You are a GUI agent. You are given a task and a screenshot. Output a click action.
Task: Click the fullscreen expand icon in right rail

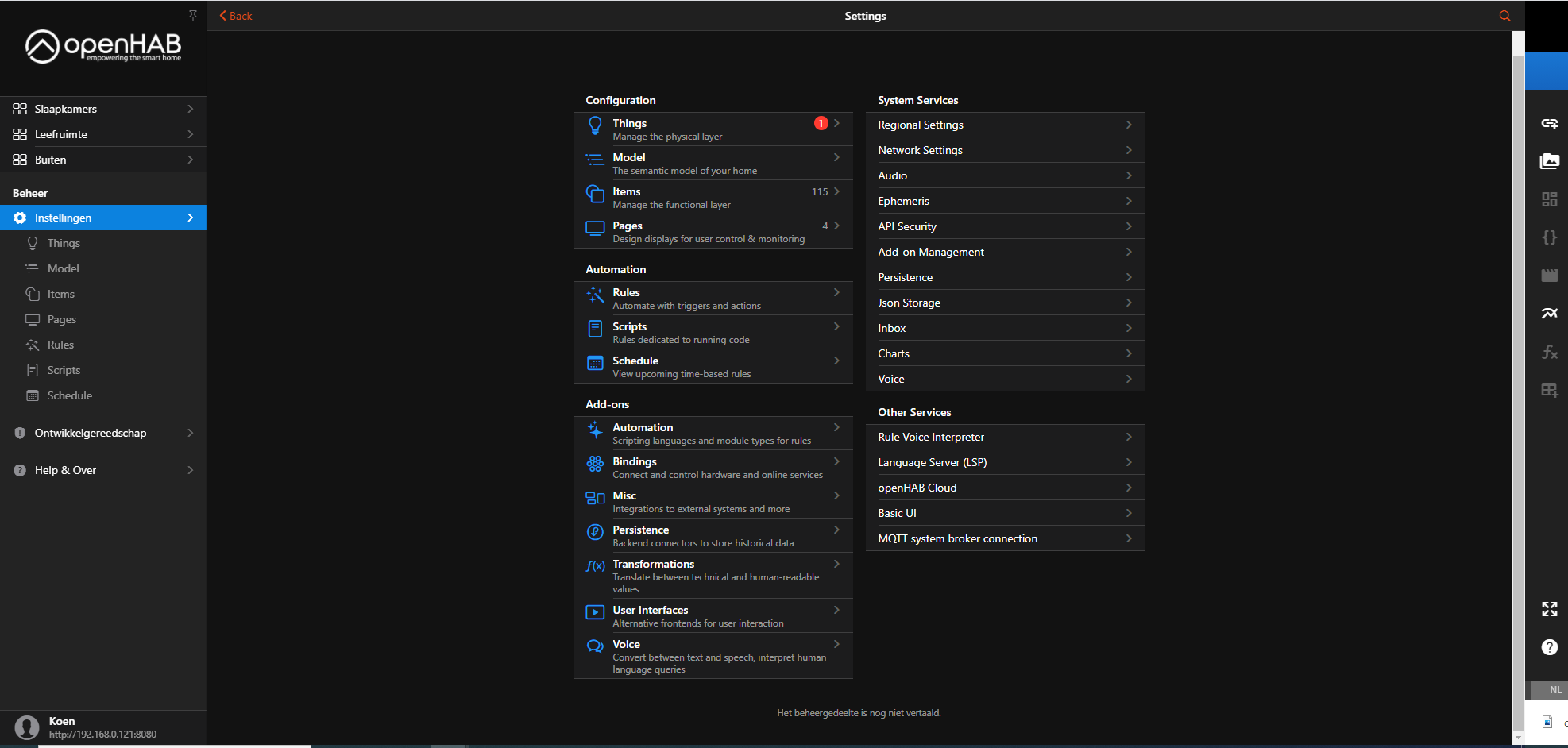[1549, 609]
